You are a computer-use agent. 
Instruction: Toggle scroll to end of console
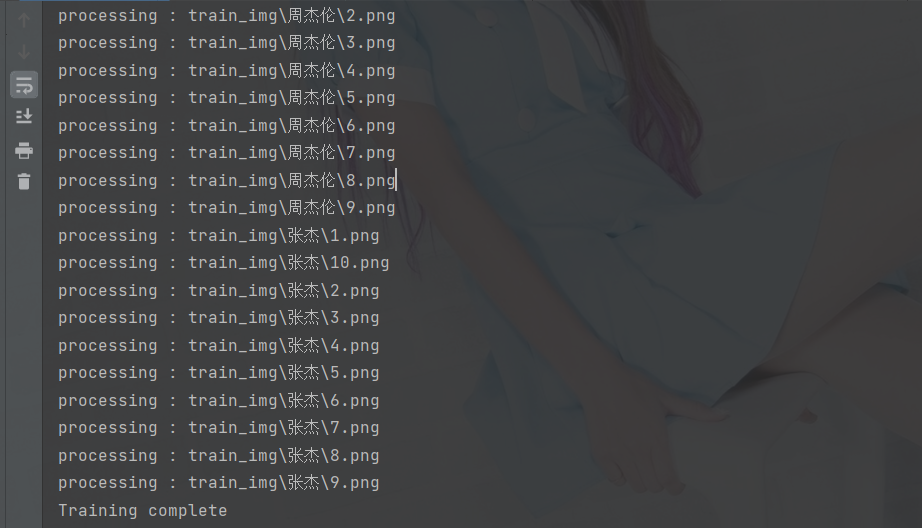point(24,116)
